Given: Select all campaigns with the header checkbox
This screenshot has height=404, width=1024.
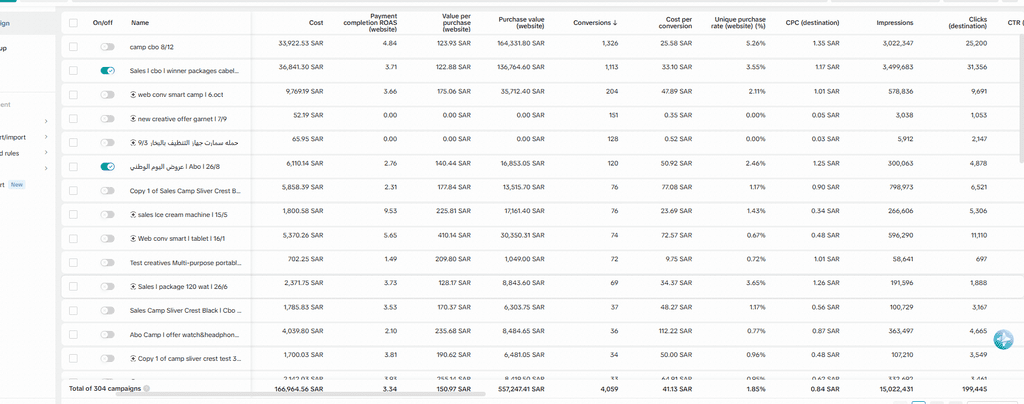Looking at the screenshot, I should (73, 22).
